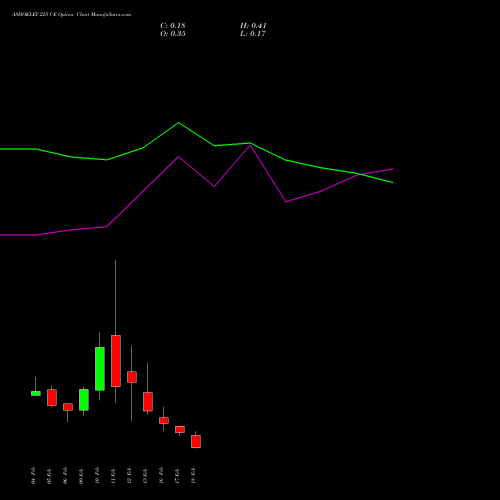
Task: Click the low value L: 0.17
Action: [x=253, y=34]
